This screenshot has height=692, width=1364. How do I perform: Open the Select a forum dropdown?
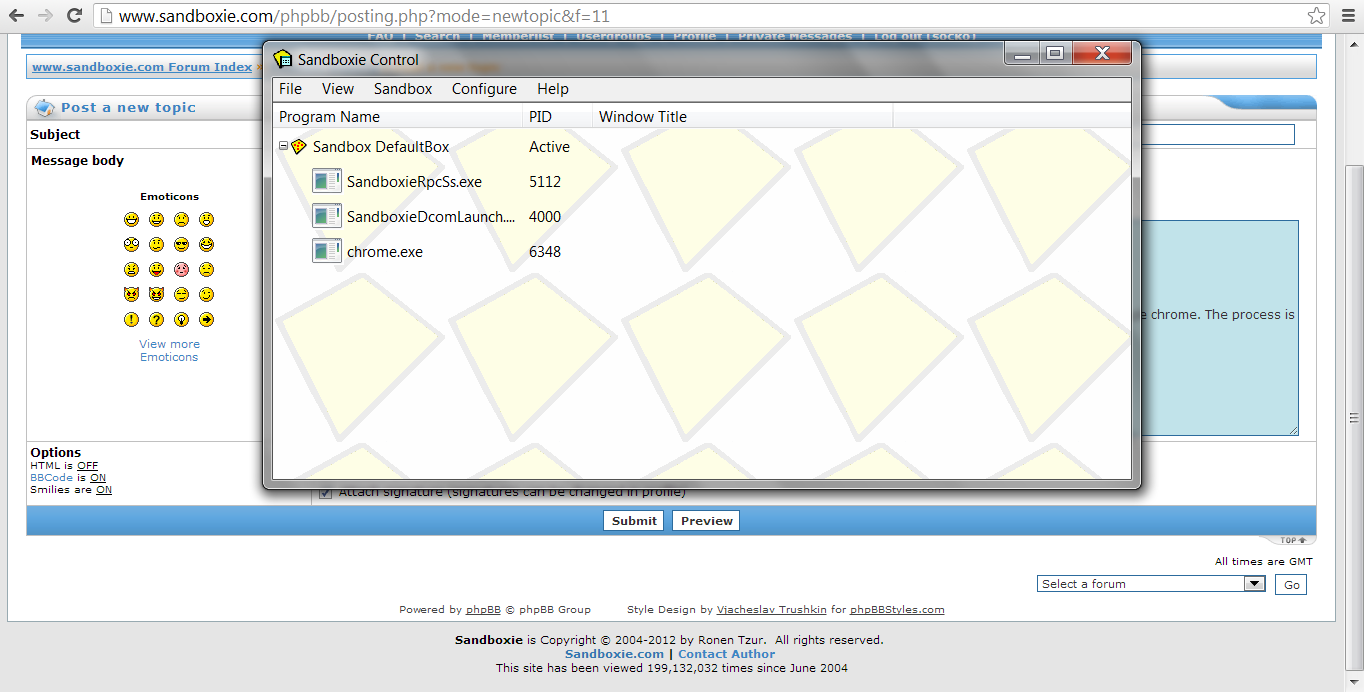point(1152,584)
